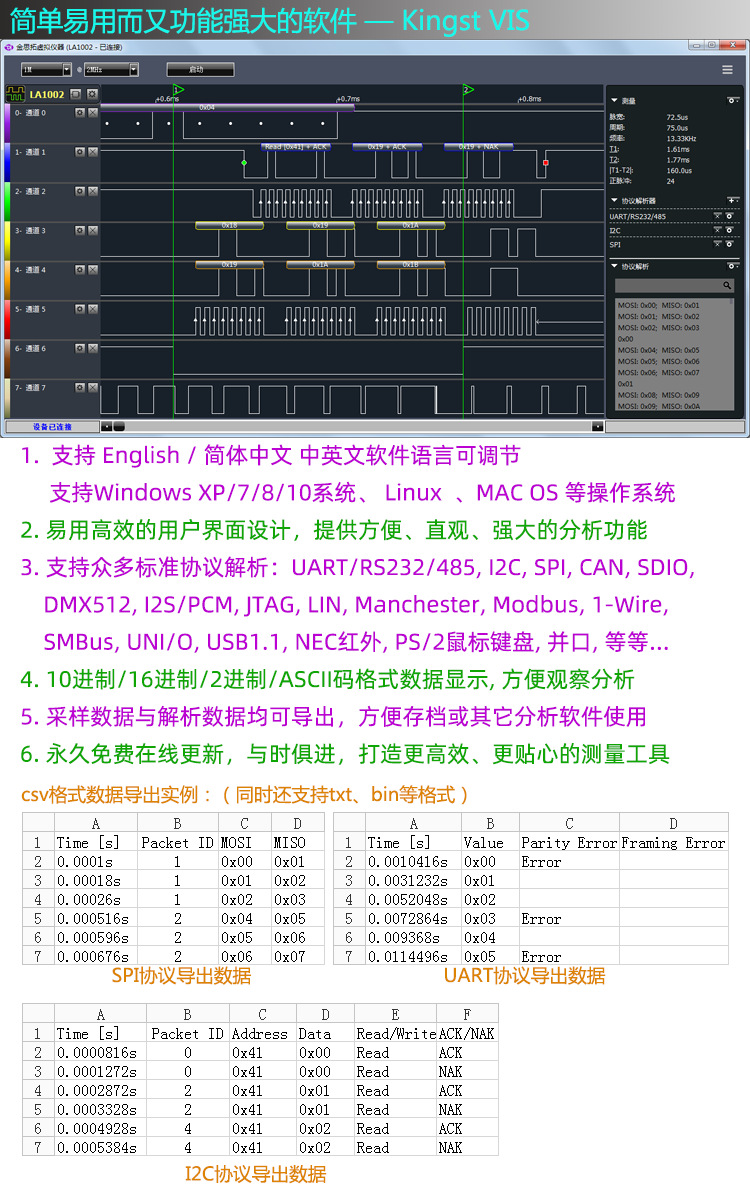Remove channel 3 with its X icon
Viewport: 750px width, 1190px height.
pos(93,230)
